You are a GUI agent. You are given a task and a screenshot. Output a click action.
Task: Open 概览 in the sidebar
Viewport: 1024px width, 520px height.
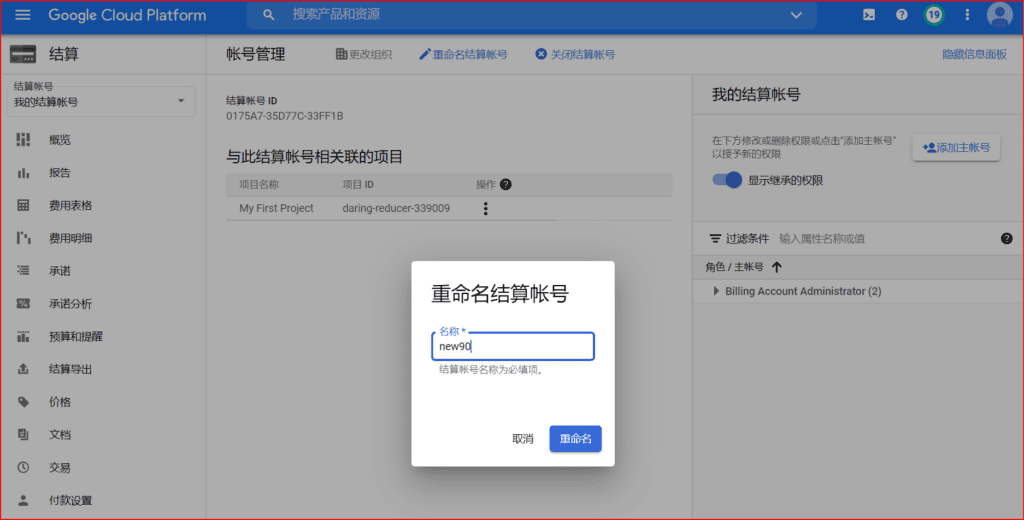59,140
